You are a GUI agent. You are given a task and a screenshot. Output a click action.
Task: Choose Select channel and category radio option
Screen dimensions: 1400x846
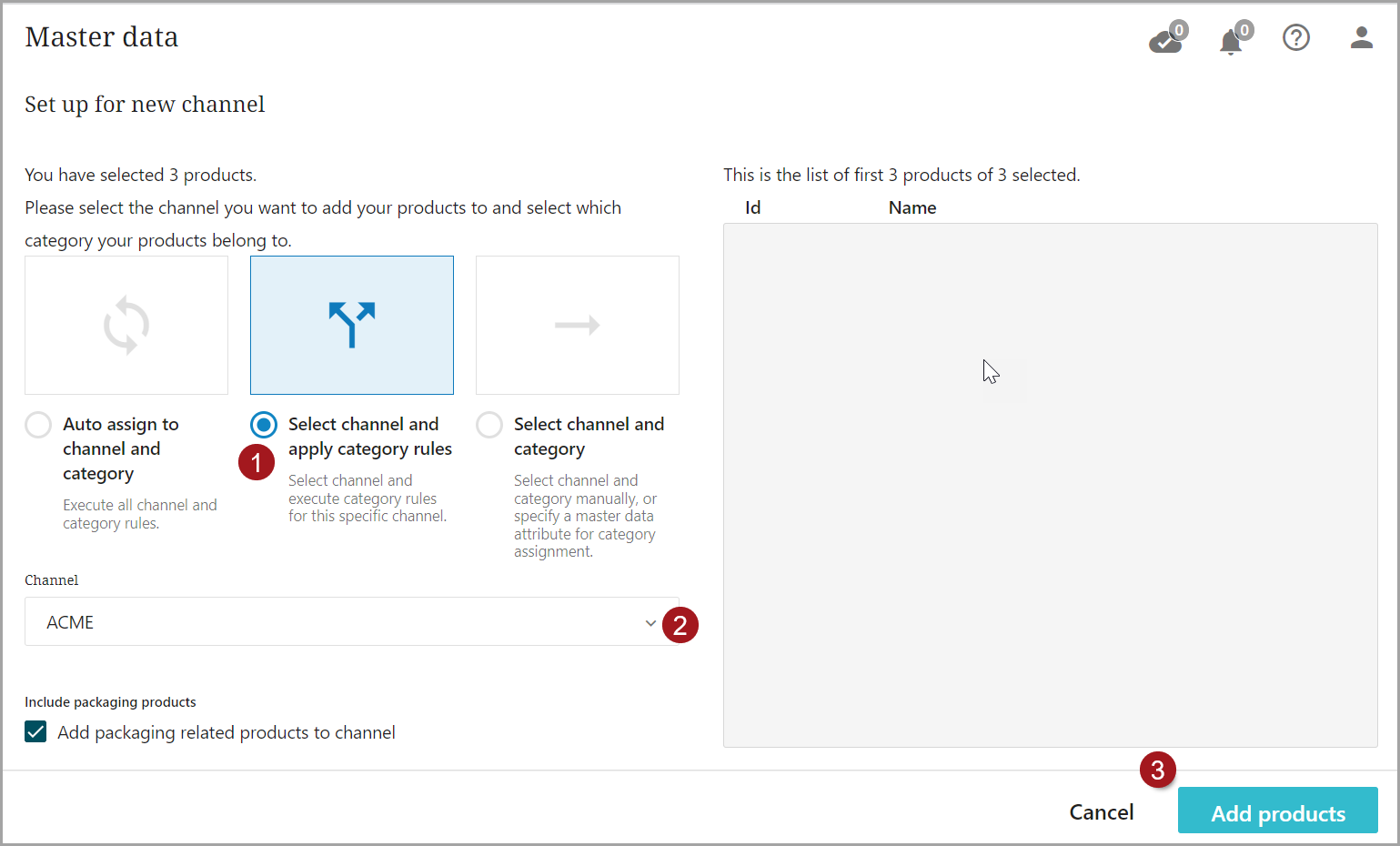(x=489, y=425)
